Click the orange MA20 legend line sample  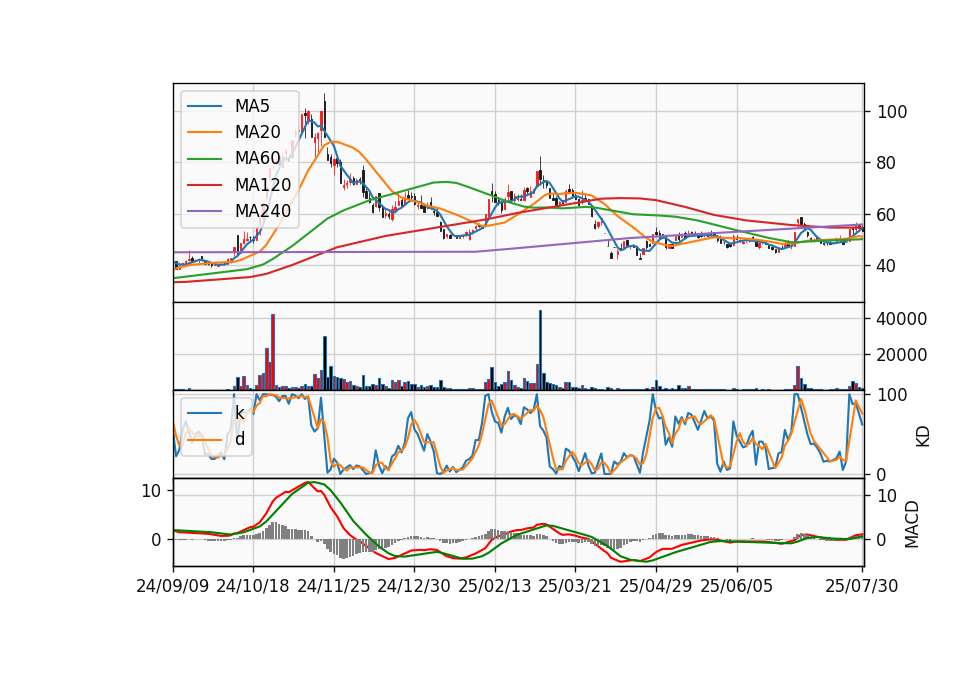click(204, 132)
